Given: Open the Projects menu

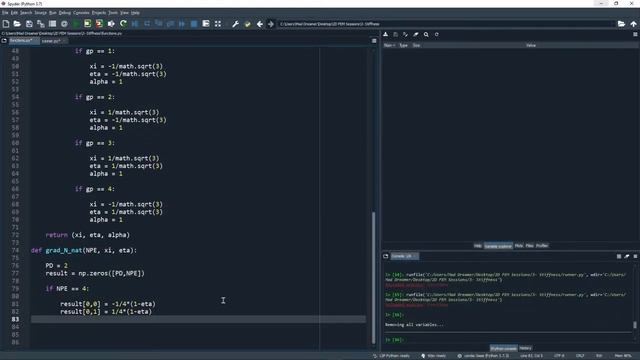Looking at the screenshot, I should tap(99, 13).
